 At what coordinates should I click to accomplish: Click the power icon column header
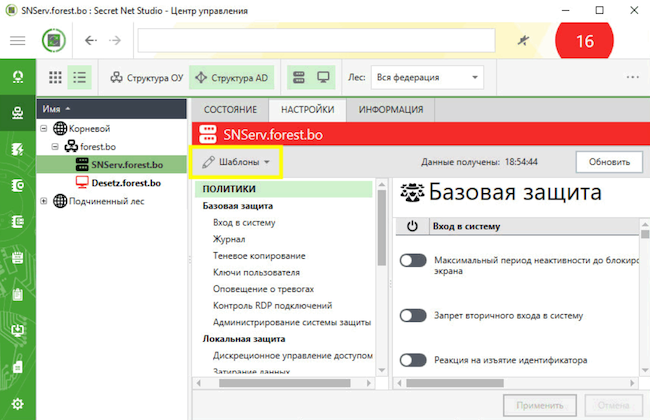tap(412, 226)
